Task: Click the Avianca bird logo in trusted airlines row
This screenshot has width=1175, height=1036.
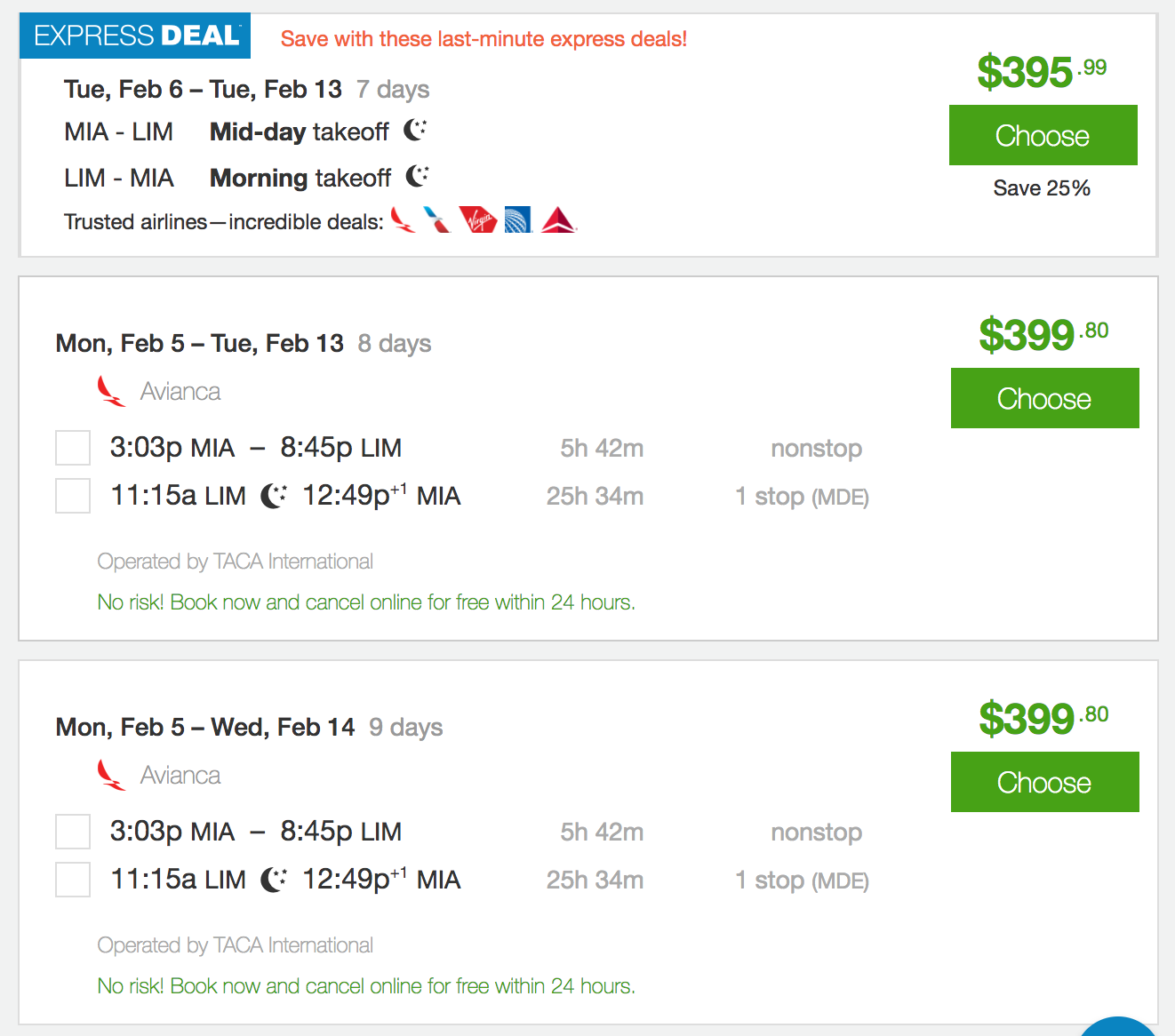Action: pyautogui.click(x=403, y=219)
